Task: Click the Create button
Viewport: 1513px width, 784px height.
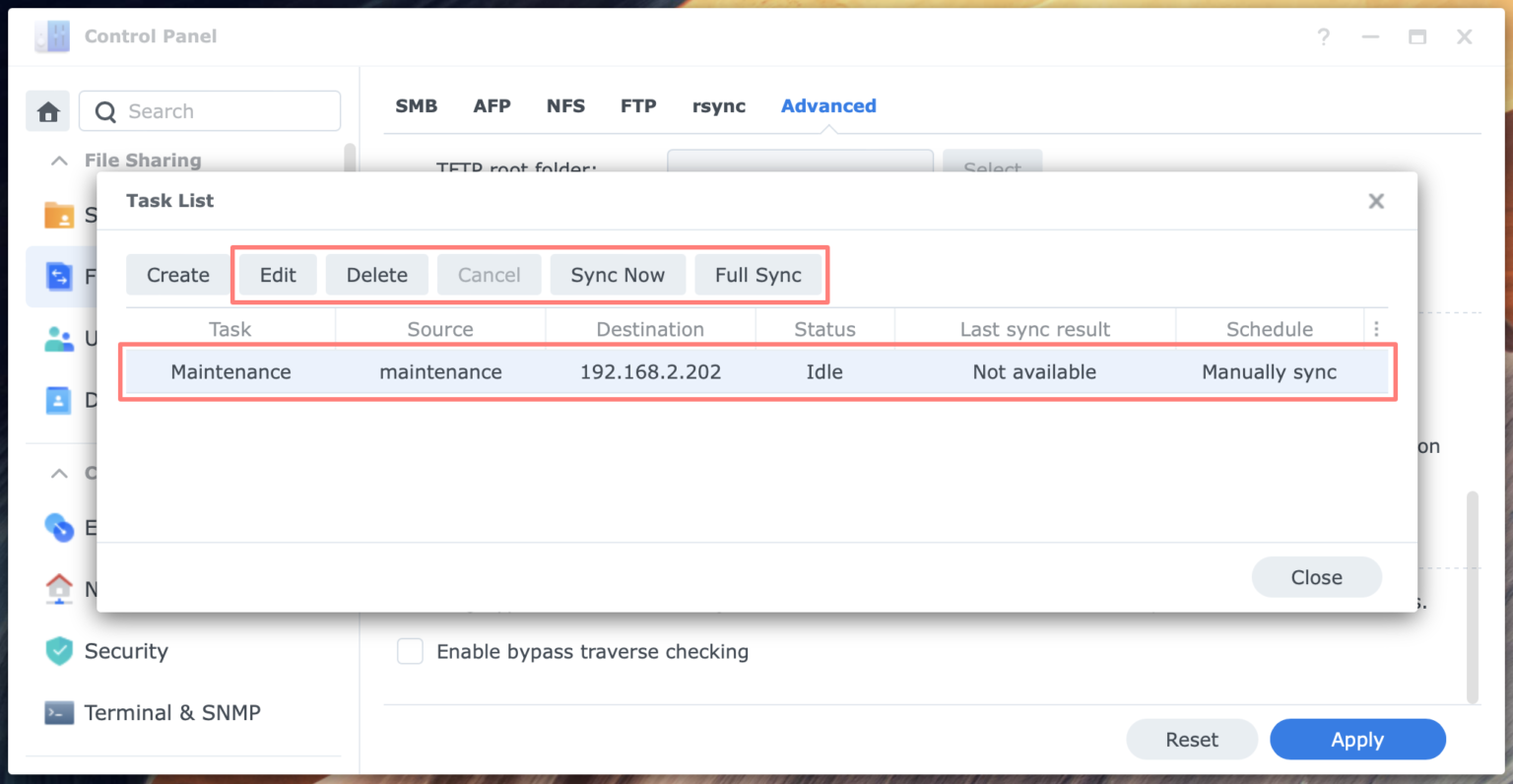Action: (x=178, y=275)
